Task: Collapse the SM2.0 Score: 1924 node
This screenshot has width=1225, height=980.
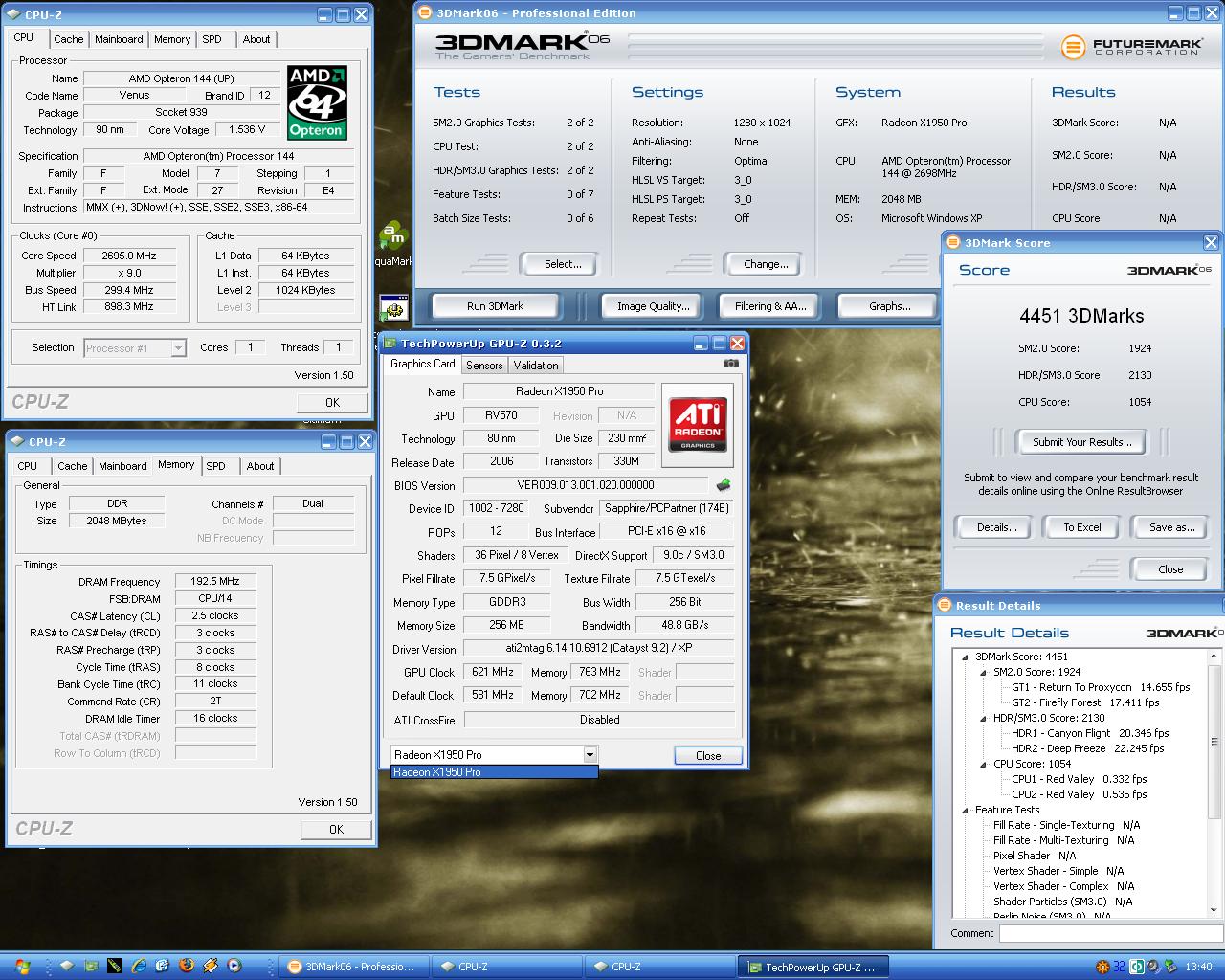Action: pyautogui.click(x=984, y=672)
